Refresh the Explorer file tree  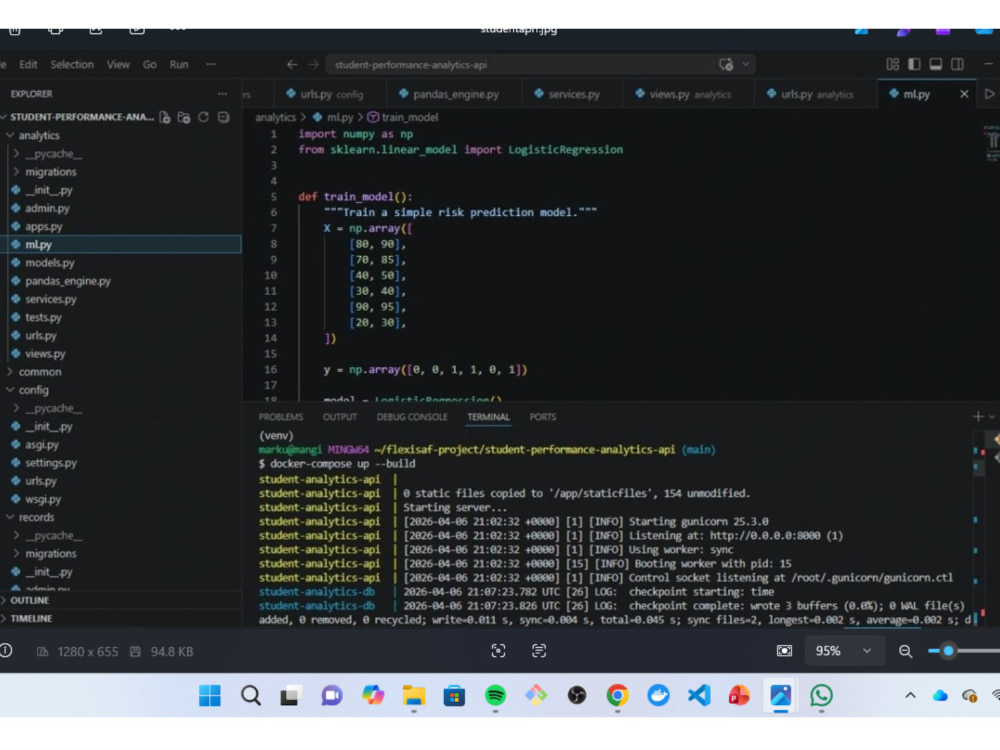[203, 117]
